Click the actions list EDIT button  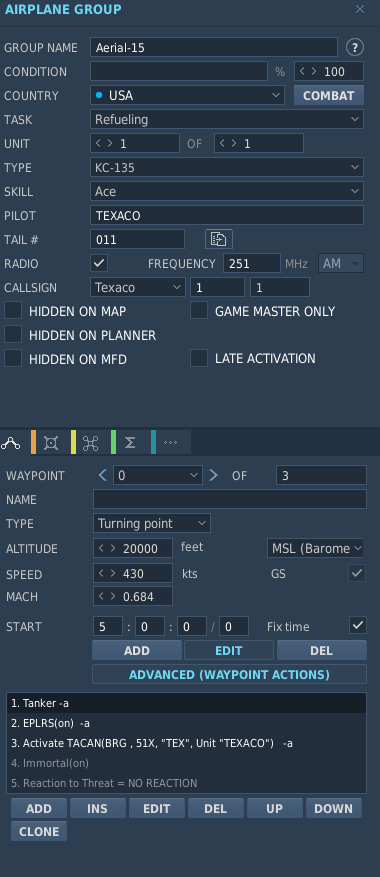157,808
